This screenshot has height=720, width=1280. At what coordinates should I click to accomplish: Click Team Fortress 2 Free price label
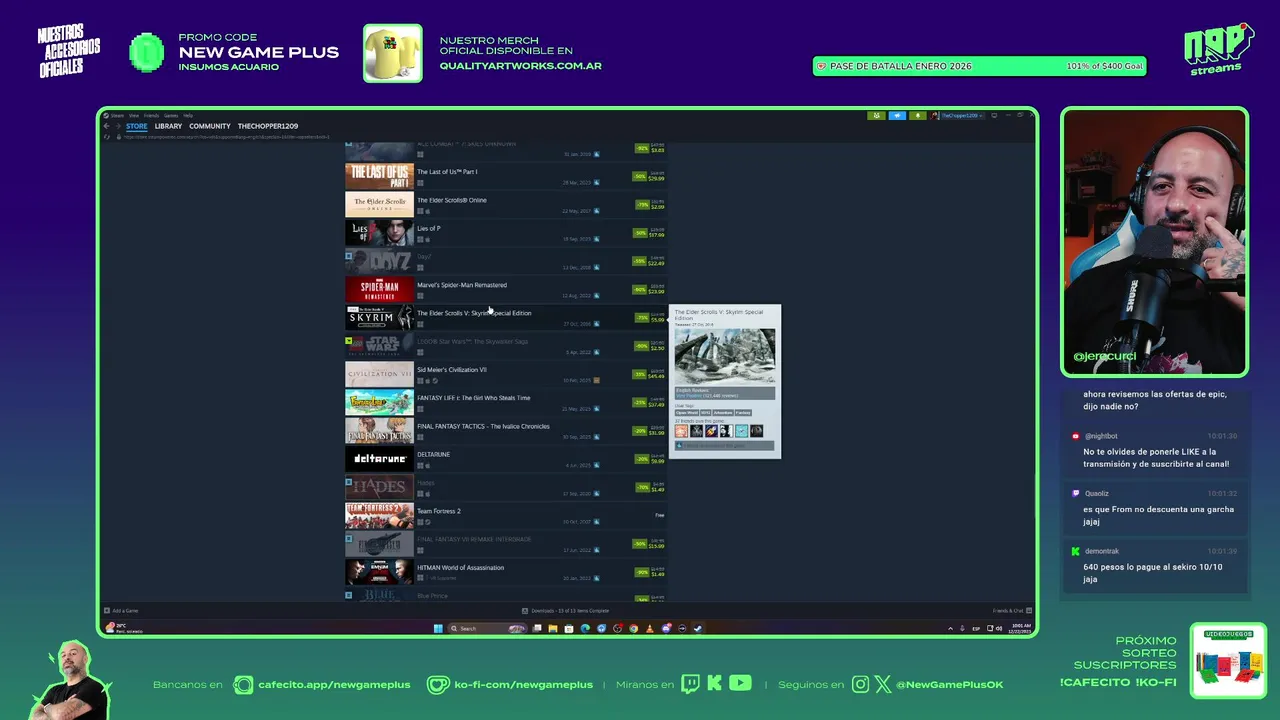click(660, 515)
